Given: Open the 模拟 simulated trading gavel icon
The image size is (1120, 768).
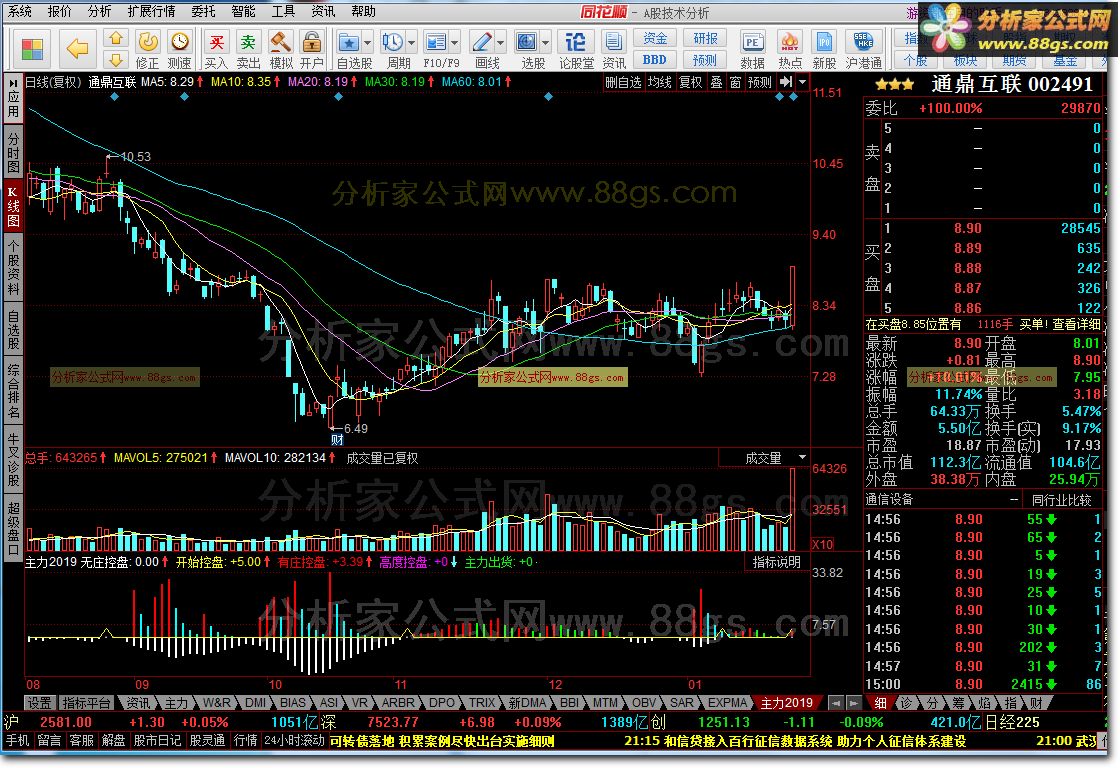Looking at the screenshot, I should point(280,49).
